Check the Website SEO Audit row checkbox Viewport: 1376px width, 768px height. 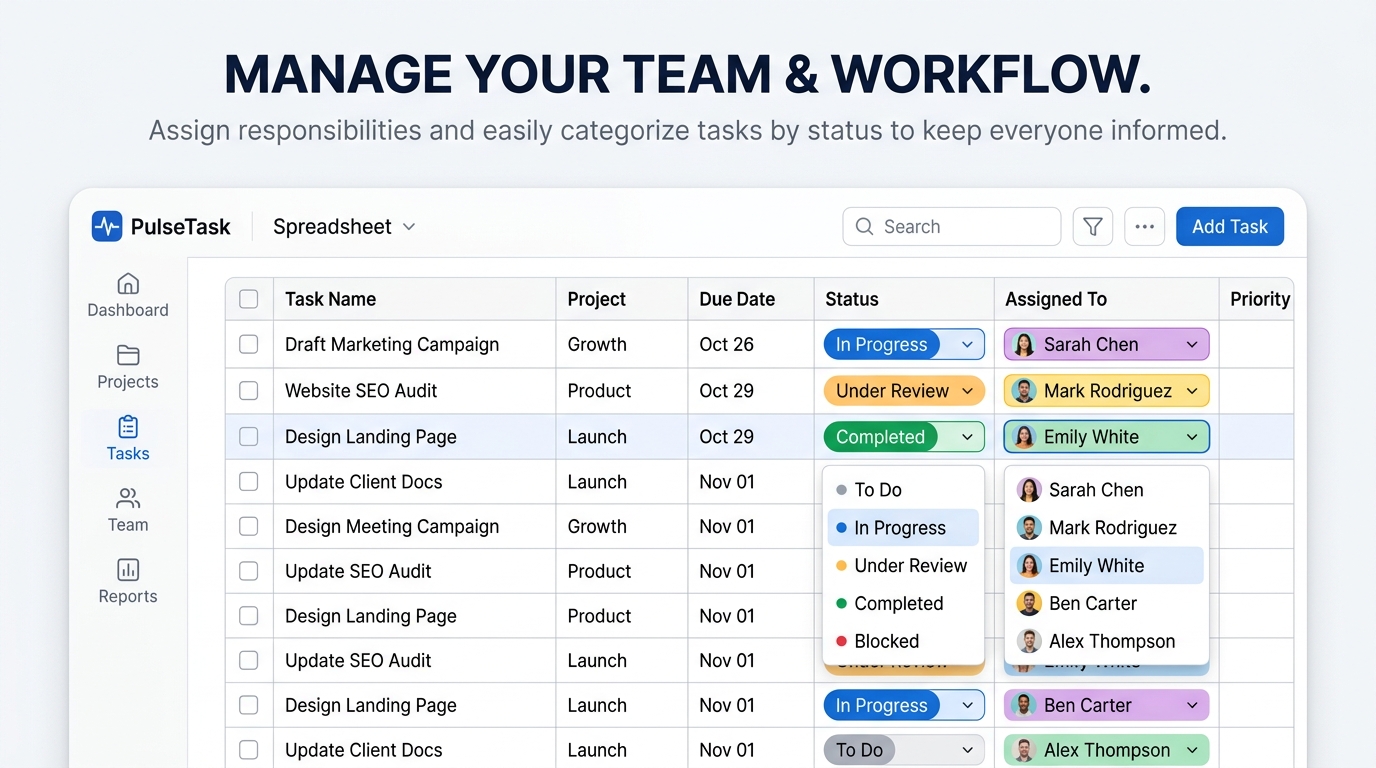point(249,391)
